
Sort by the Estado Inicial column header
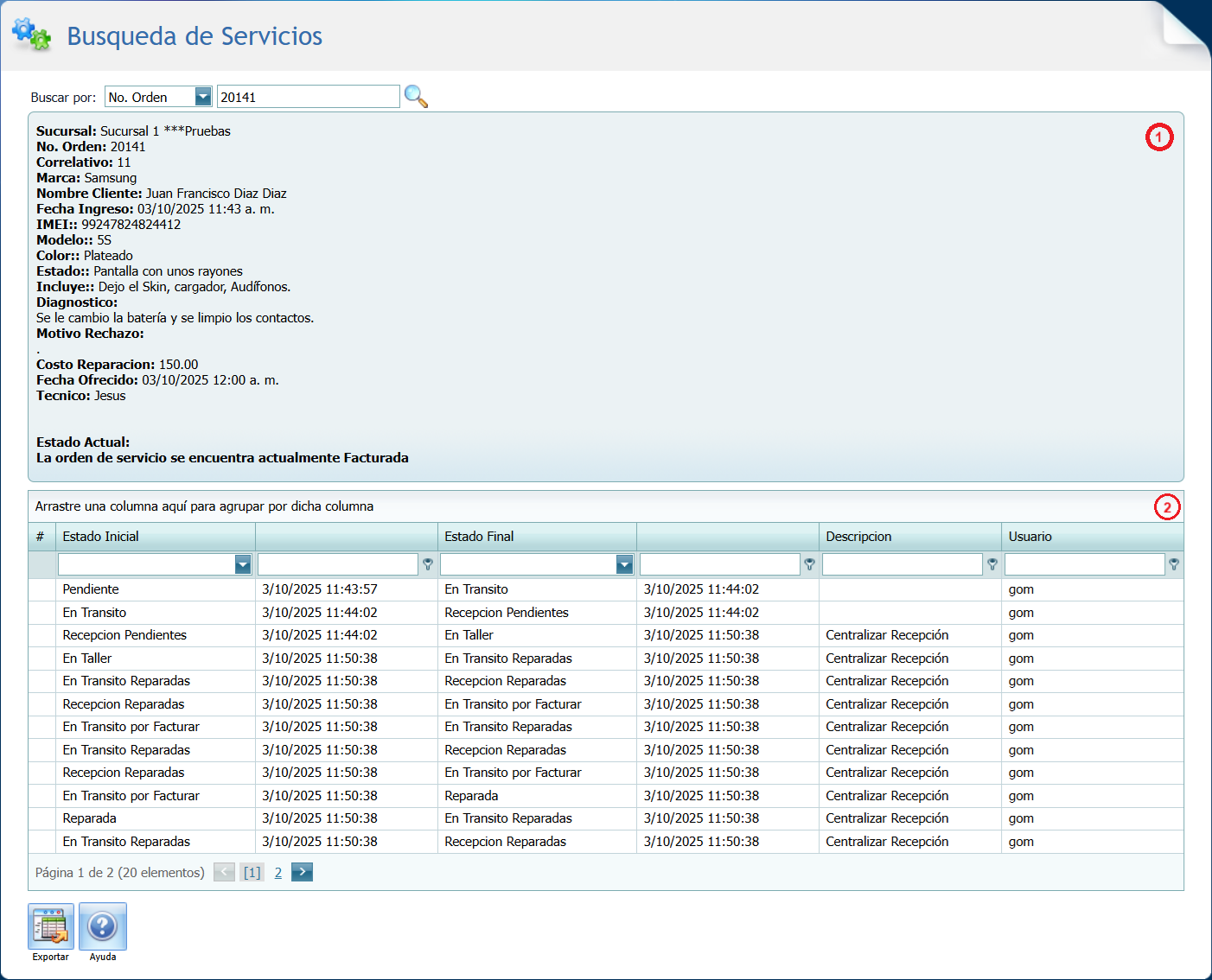coord(156,537)
